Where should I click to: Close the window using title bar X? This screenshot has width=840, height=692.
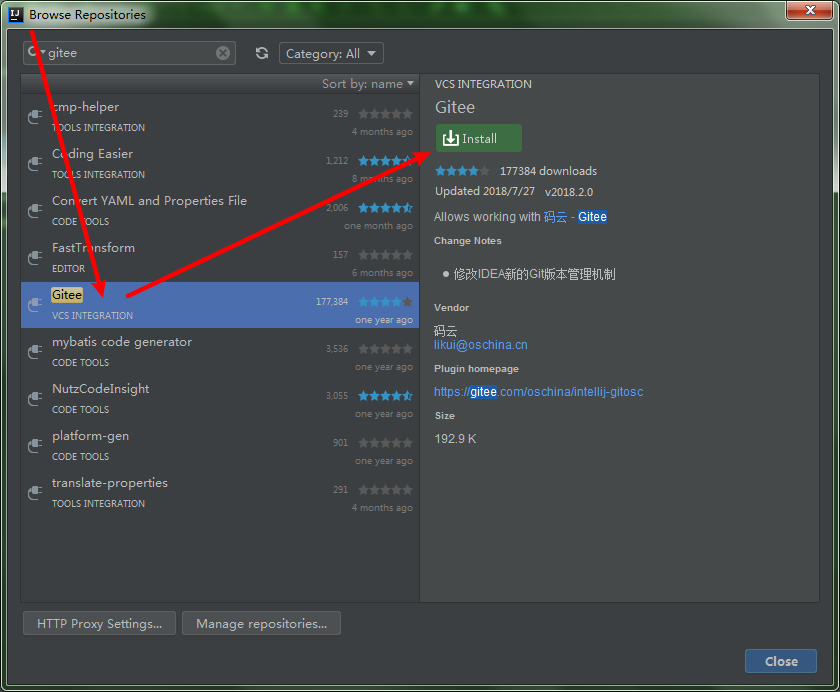(x=809, y=10)
